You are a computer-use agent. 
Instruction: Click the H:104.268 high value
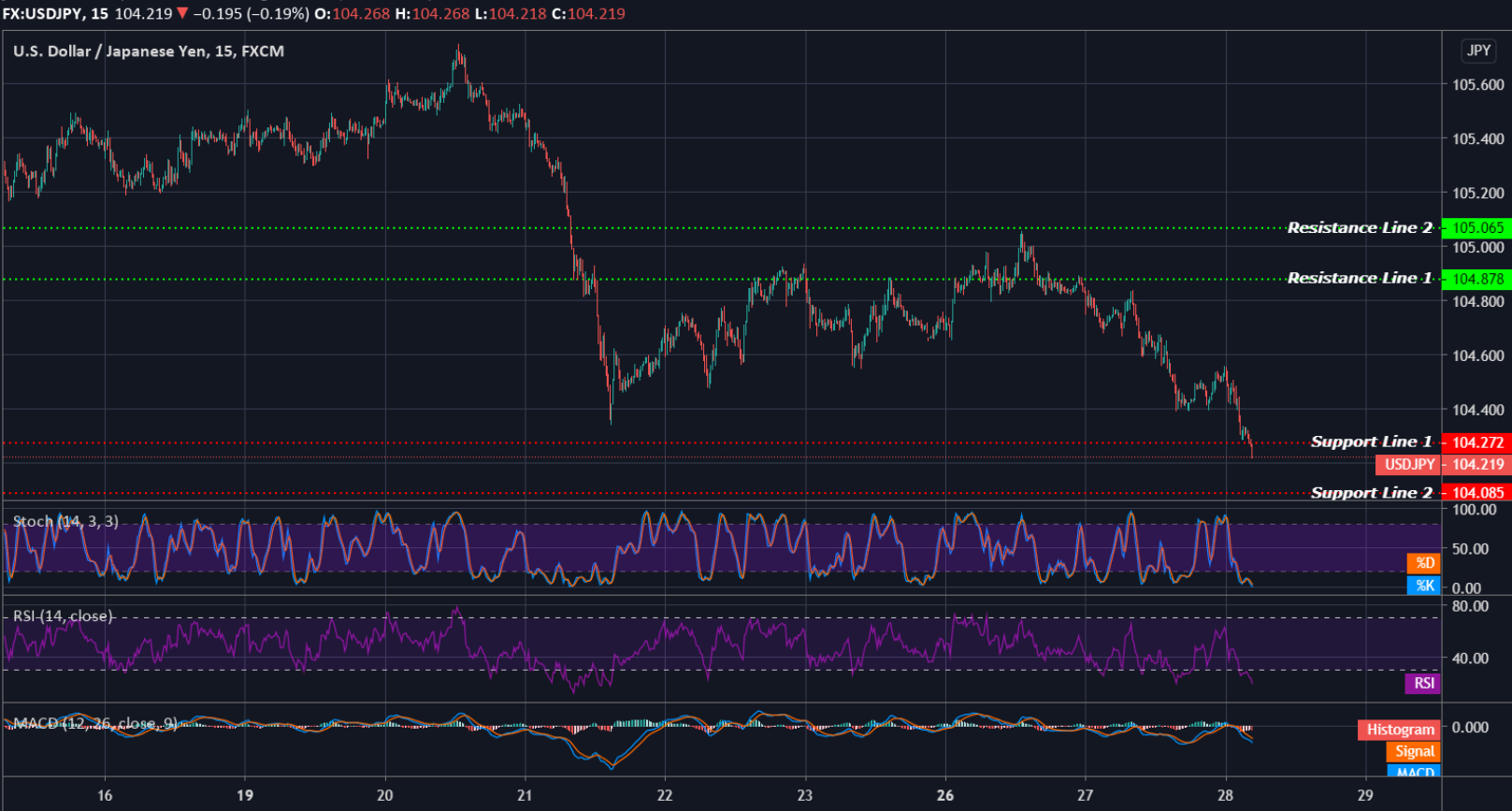(x=434, y=14)
